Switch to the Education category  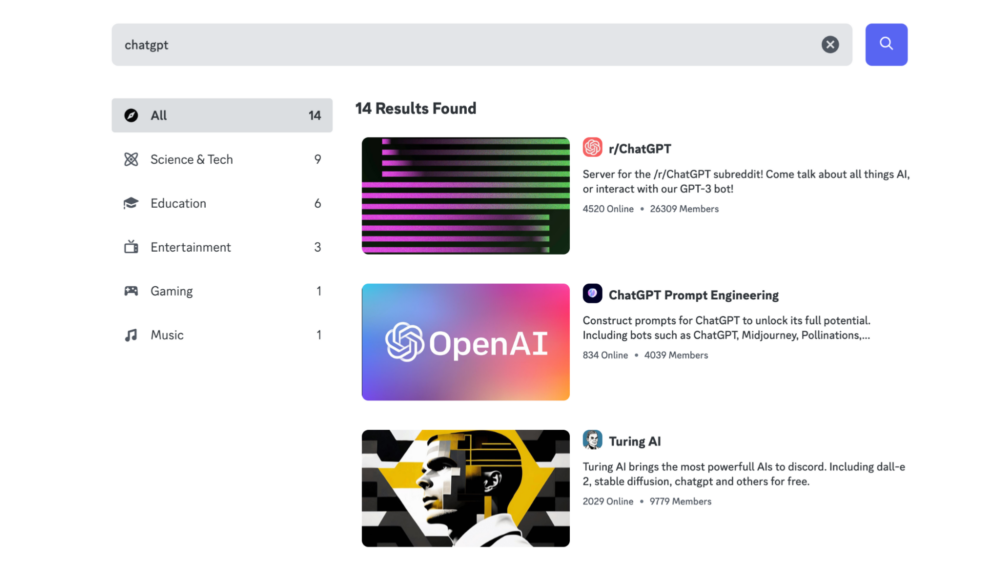(179, 203)
